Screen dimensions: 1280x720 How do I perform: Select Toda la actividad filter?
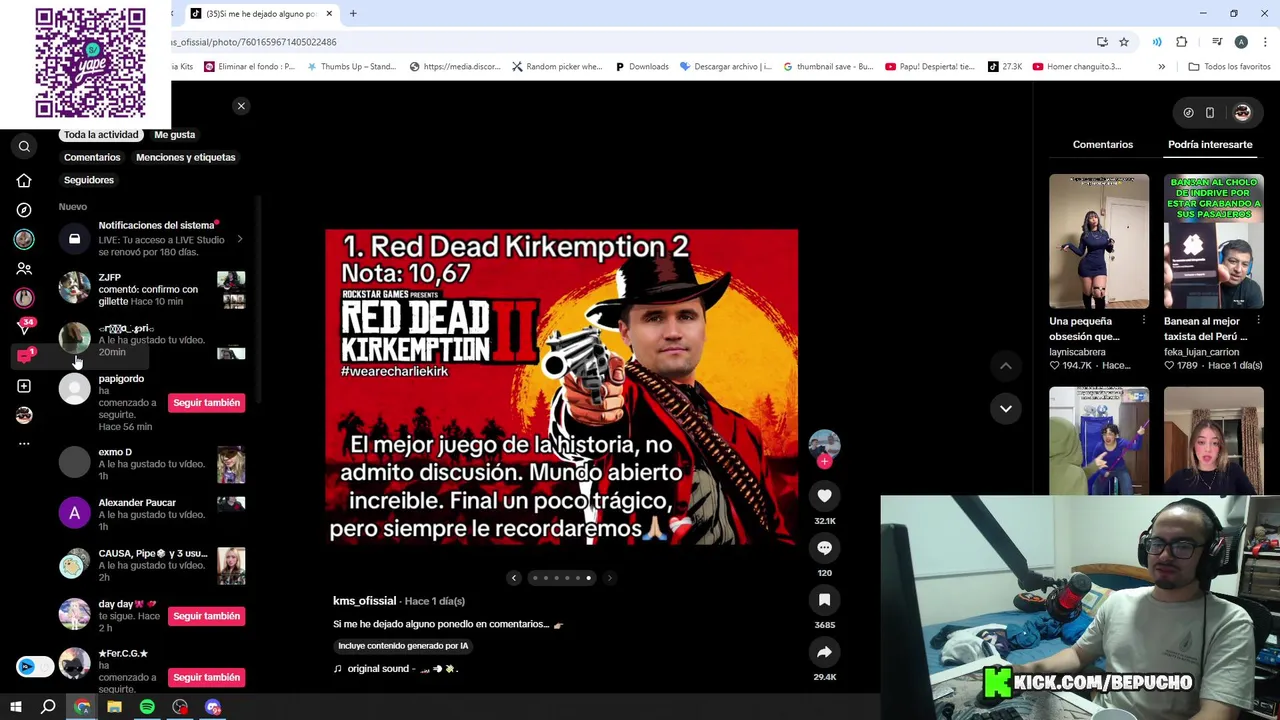pos(101,135)
